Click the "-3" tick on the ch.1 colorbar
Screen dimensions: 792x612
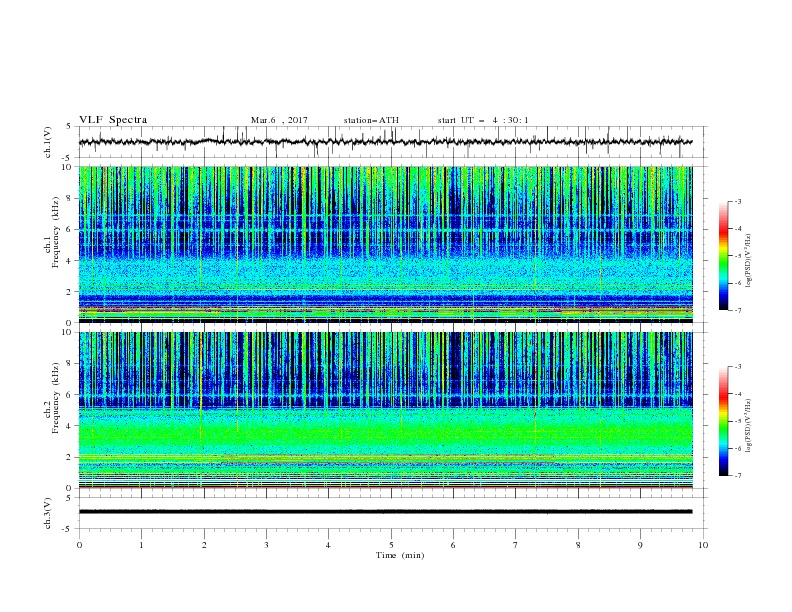click(x=737, y=201)
